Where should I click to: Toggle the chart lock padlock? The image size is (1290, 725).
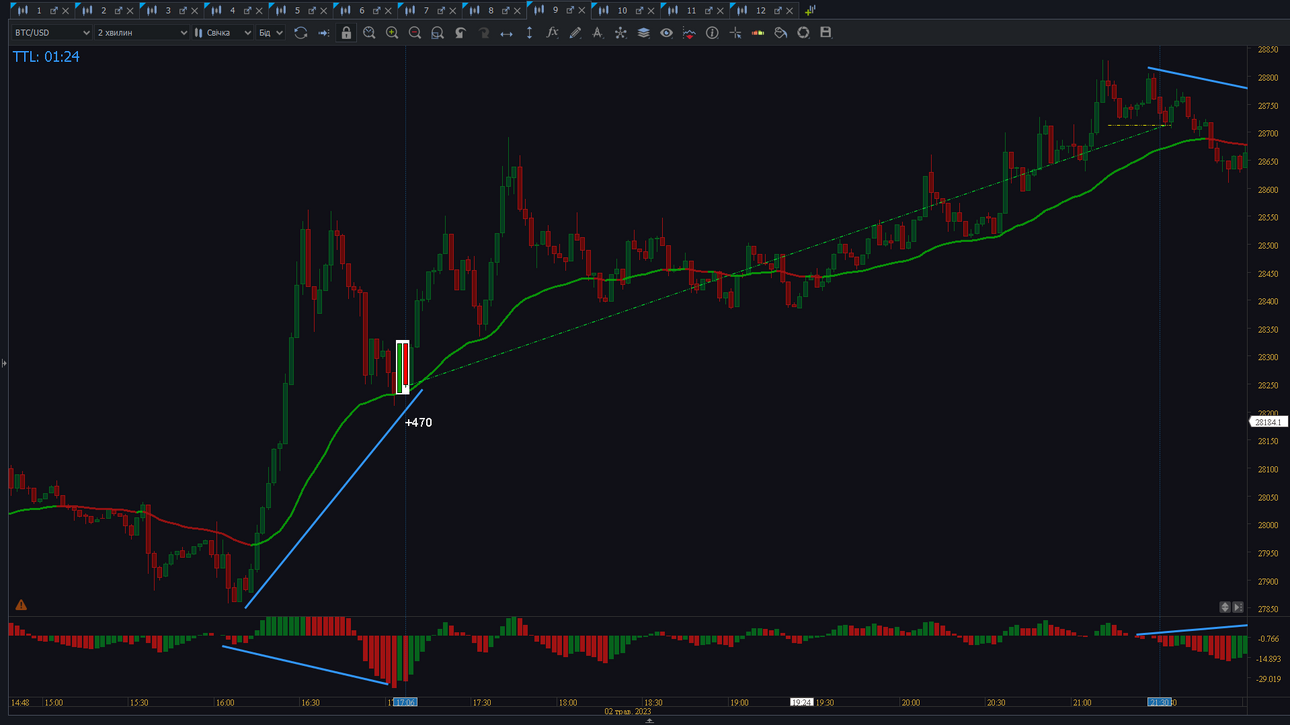pos(346,33)
